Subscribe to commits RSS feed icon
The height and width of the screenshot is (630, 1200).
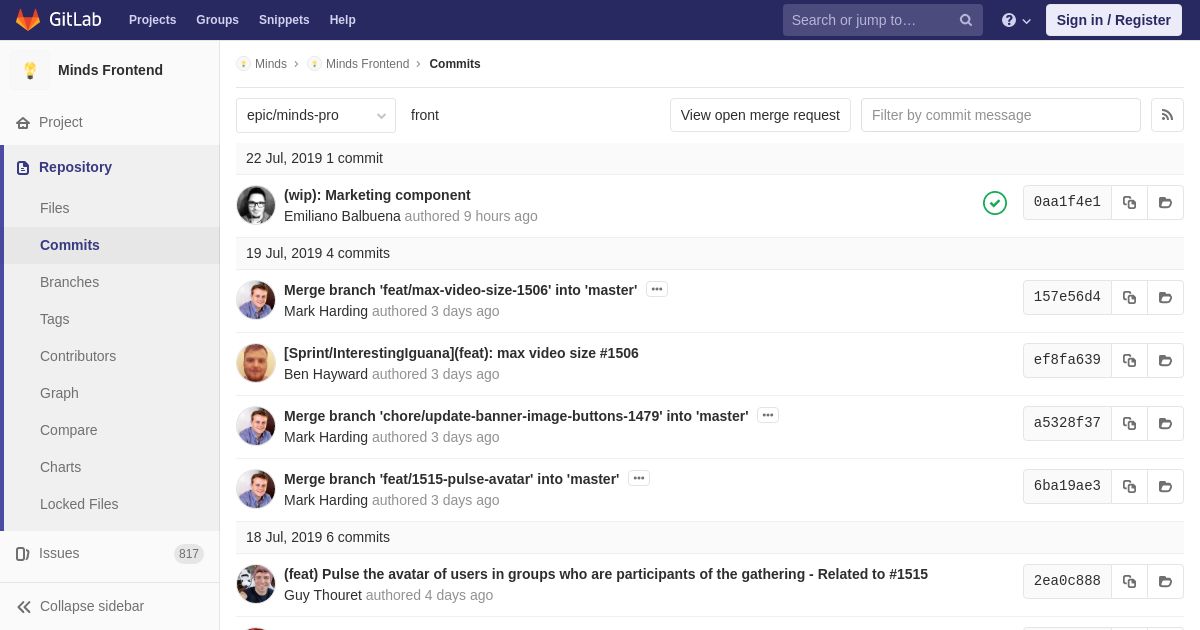(1167, 115)
